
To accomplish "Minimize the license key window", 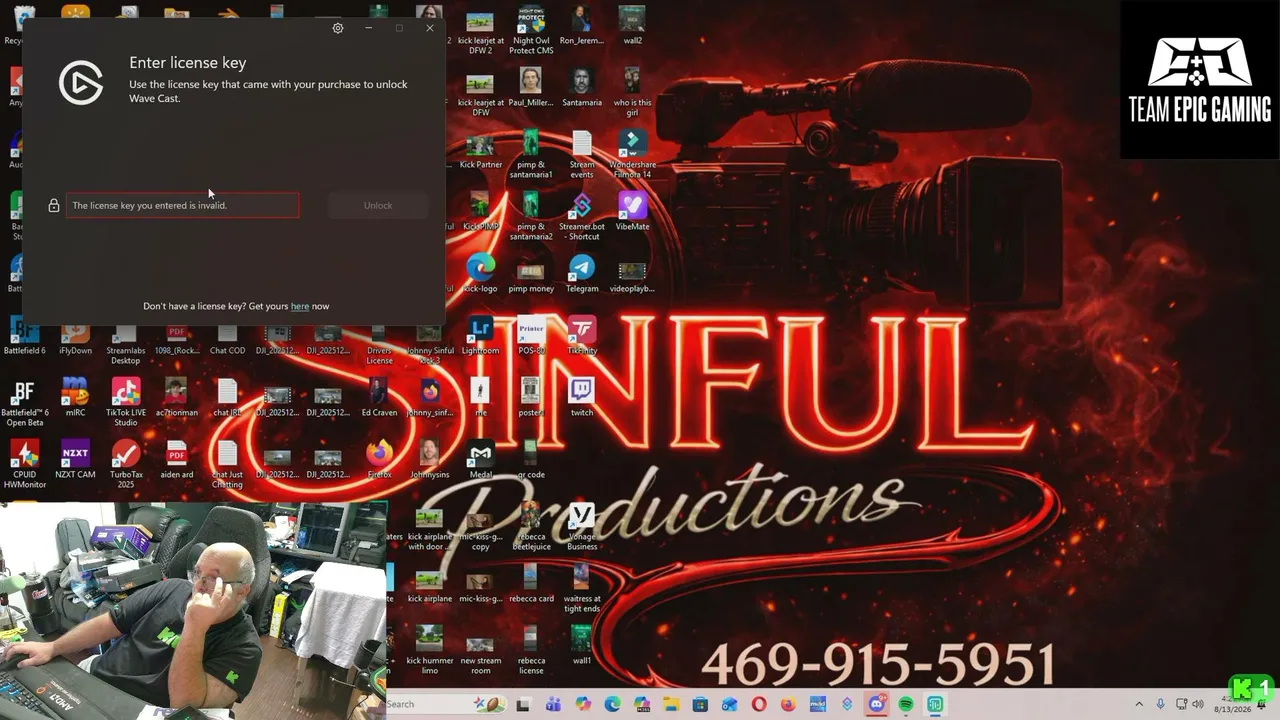I will click(x=368, y=28).
